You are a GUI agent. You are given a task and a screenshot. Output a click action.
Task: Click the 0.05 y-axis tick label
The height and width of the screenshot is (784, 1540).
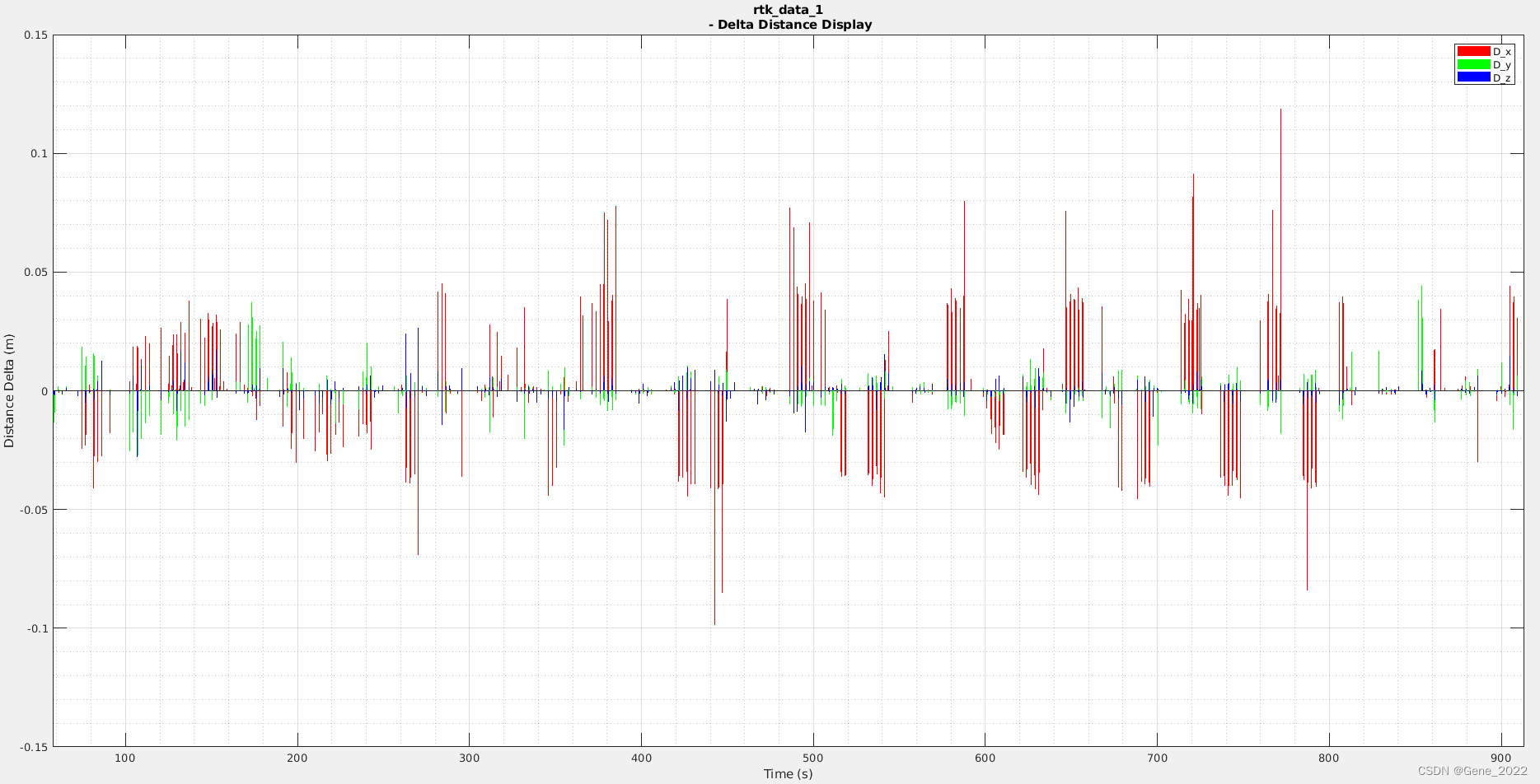(35, 273)
